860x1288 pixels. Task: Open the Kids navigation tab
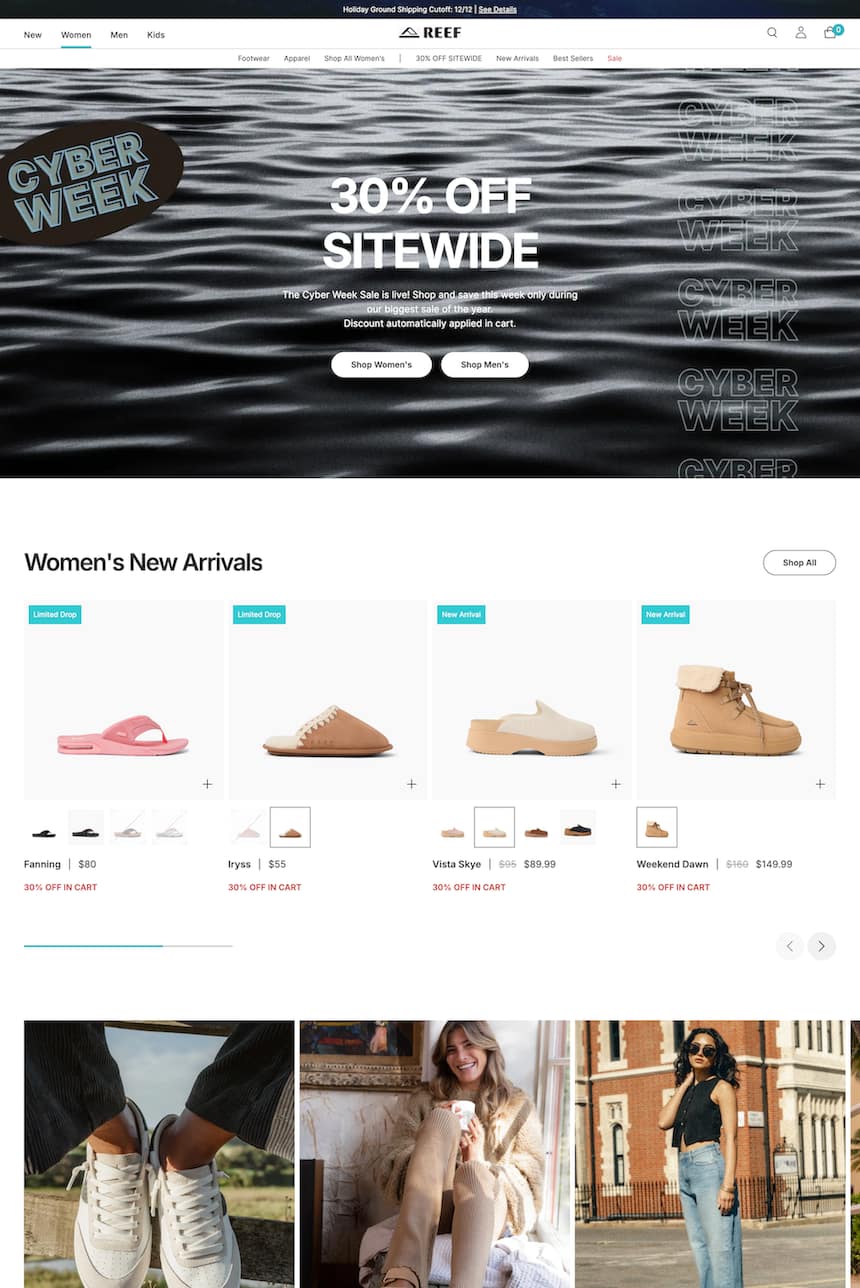click(x=156, y=35)
